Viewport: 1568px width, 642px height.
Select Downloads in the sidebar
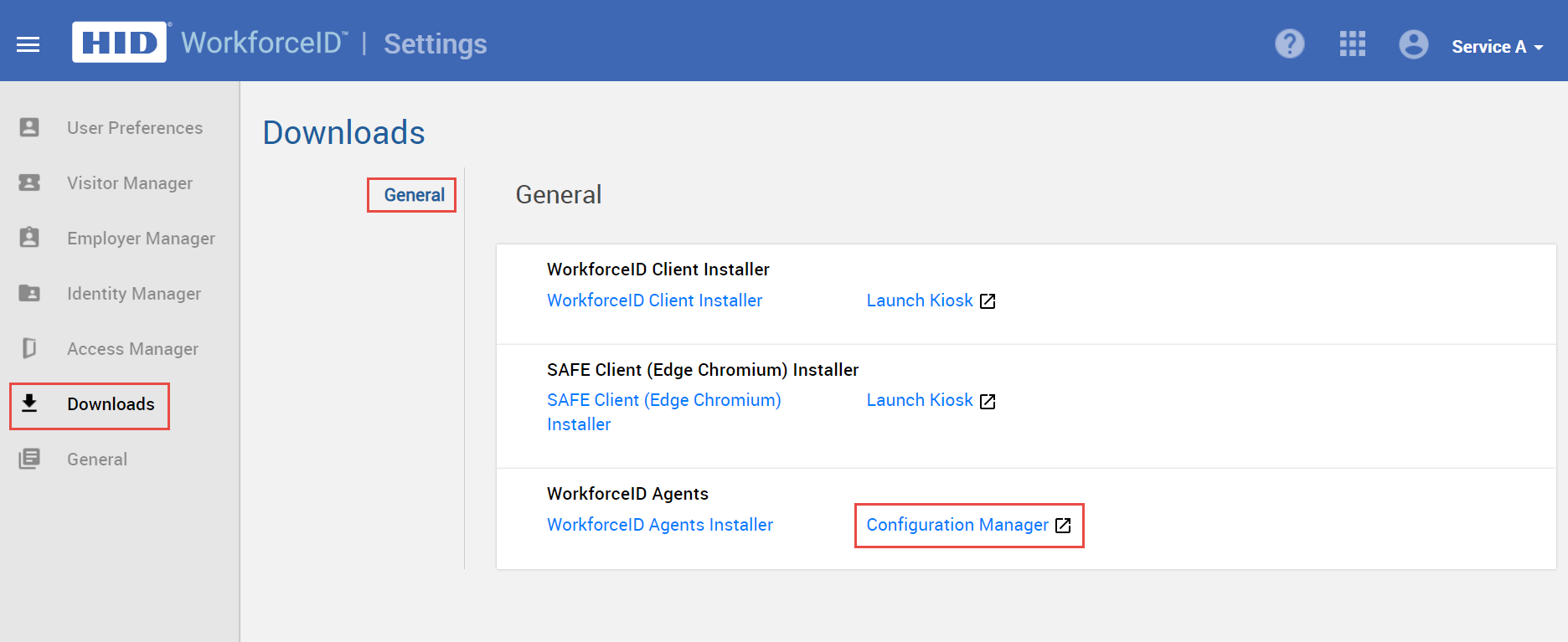coord(111,404)
